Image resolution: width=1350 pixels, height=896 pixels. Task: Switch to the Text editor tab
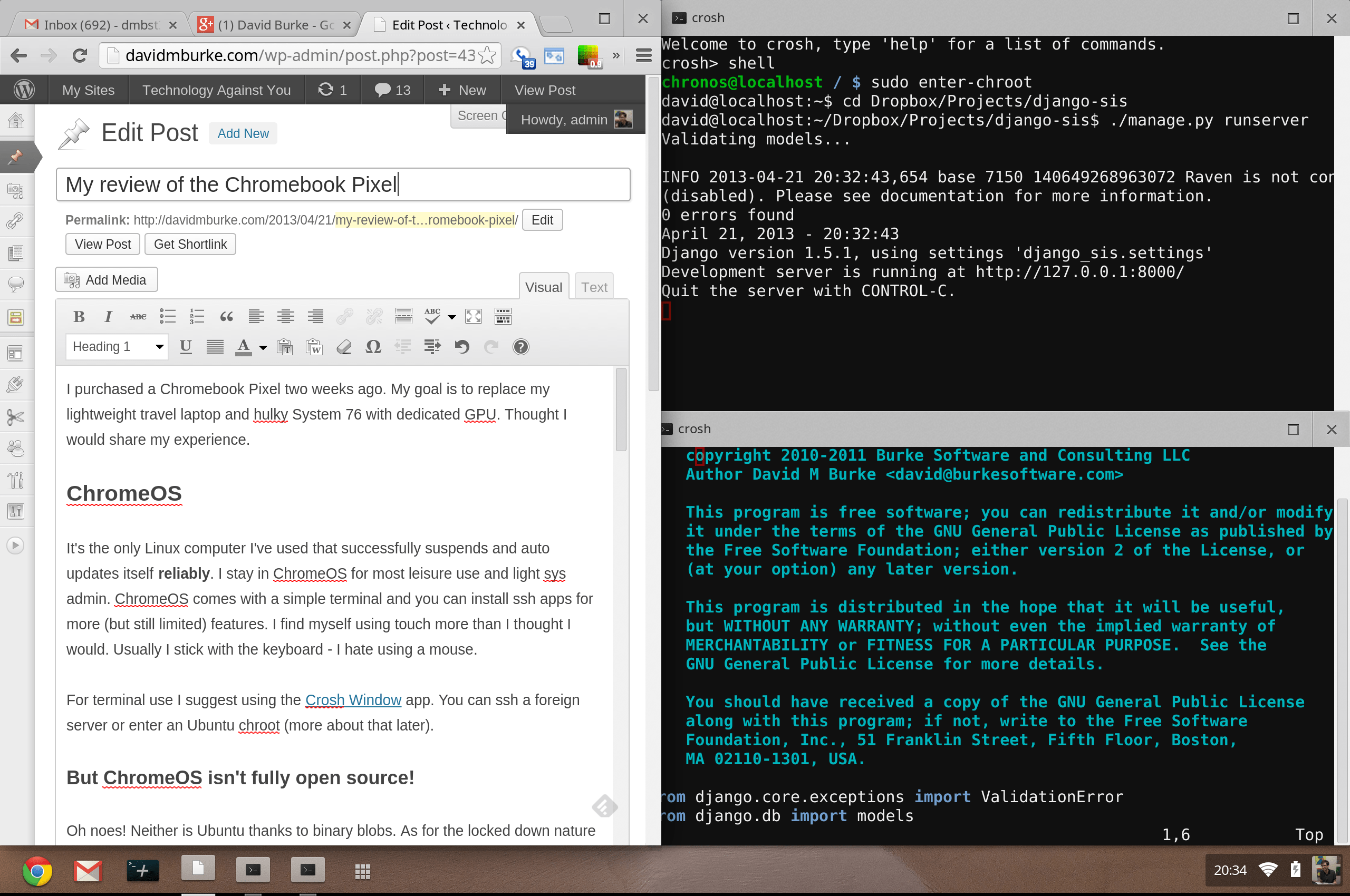594,287
